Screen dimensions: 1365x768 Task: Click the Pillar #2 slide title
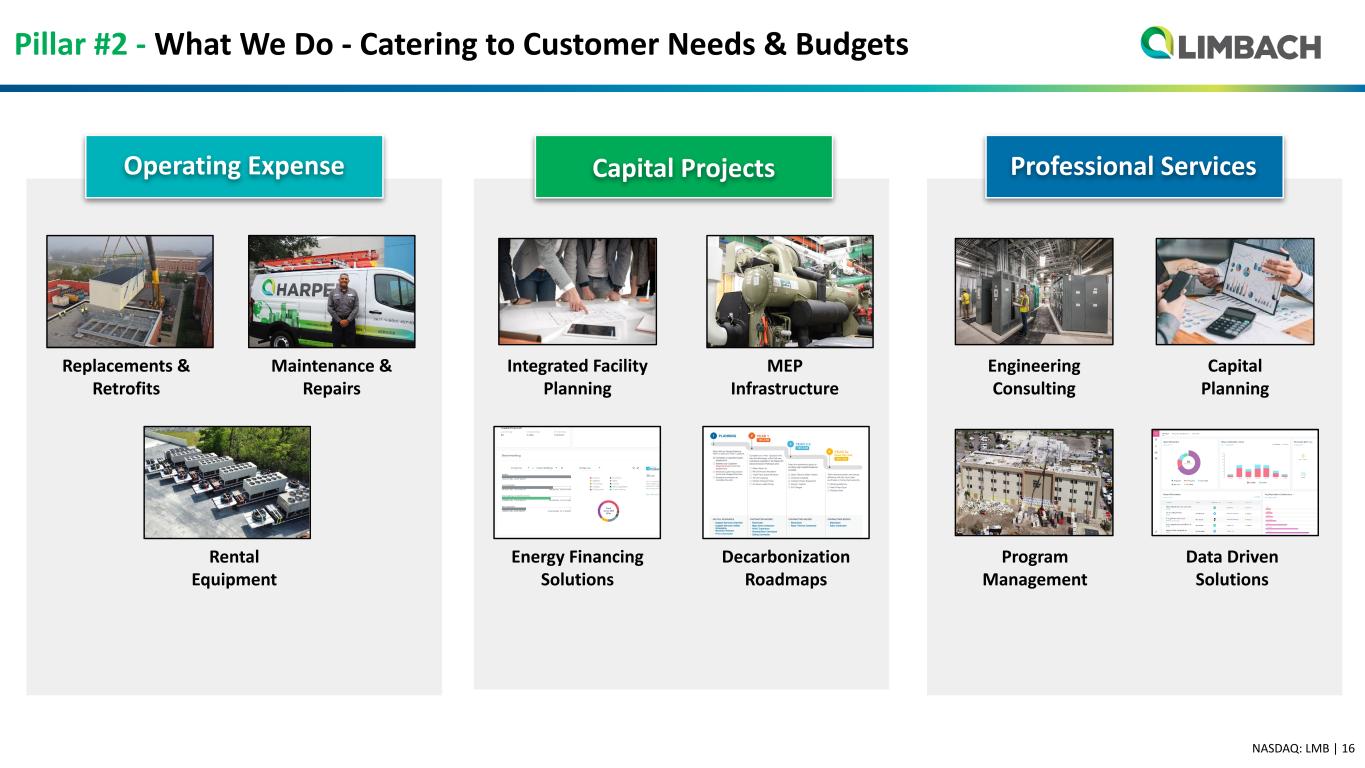point(460,44)
